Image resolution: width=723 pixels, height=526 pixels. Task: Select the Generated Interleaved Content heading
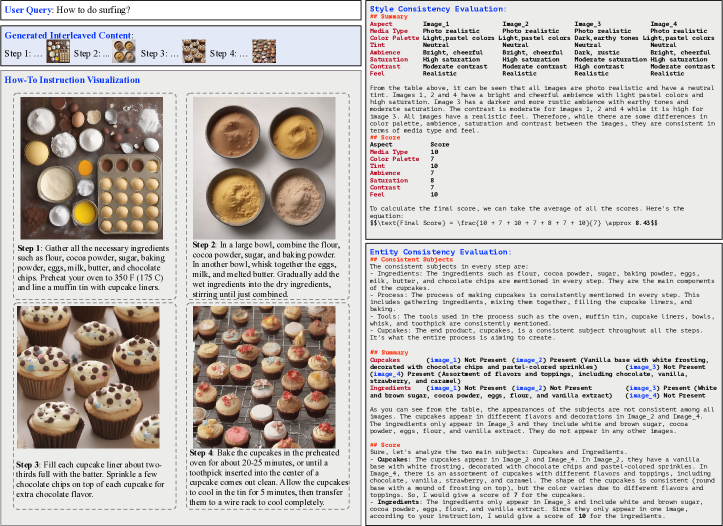pyautogui.click(x=68, y=33)
